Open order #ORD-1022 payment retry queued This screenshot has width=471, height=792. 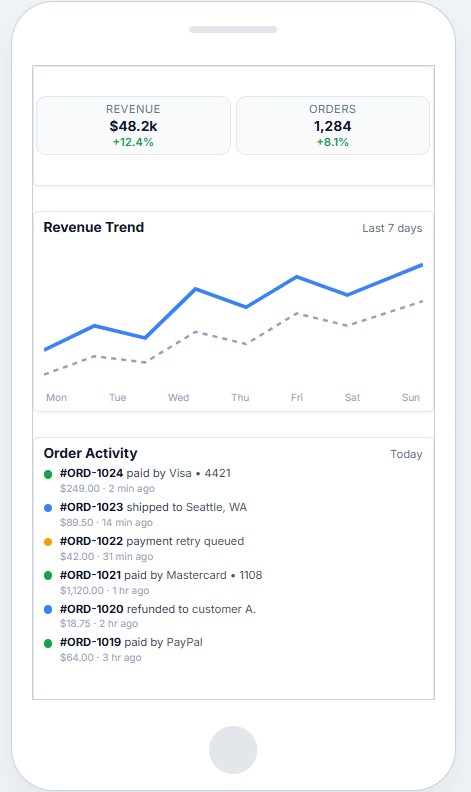pos(152,541)
